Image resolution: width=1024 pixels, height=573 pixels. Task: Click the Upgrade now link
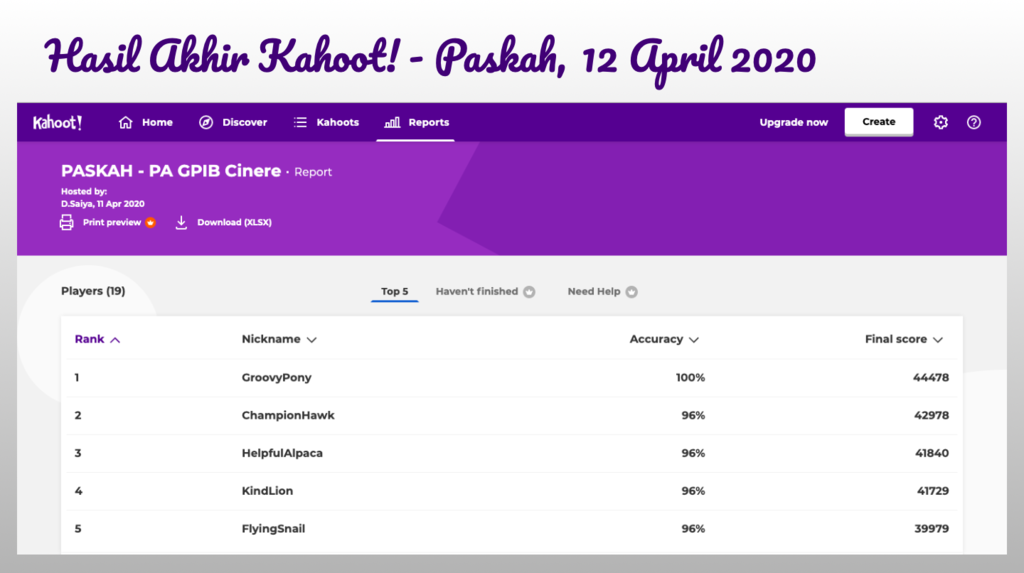click(x=793, y=122)
